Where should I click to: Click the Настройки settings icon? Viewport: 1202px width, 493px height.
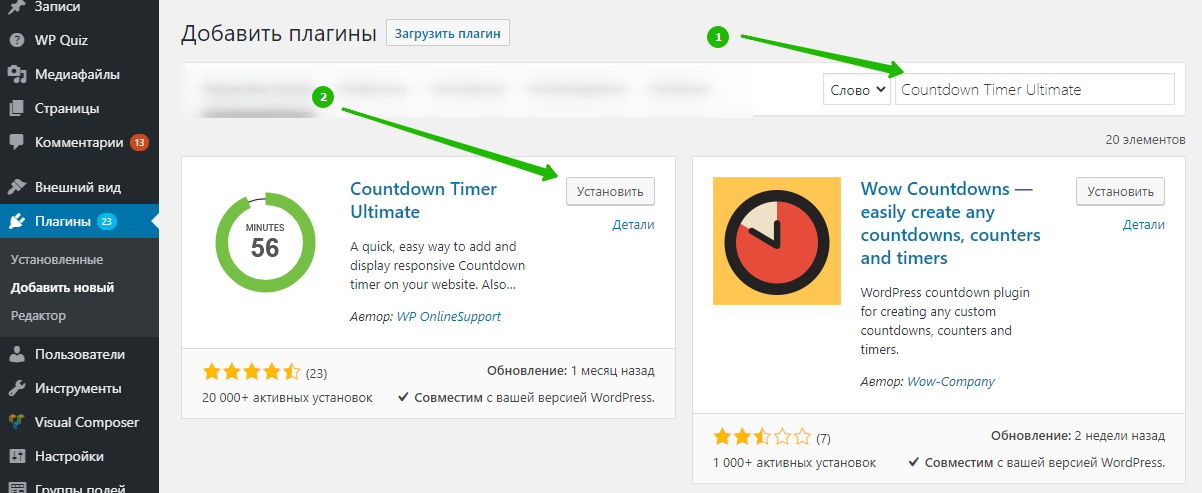point(16,456)
